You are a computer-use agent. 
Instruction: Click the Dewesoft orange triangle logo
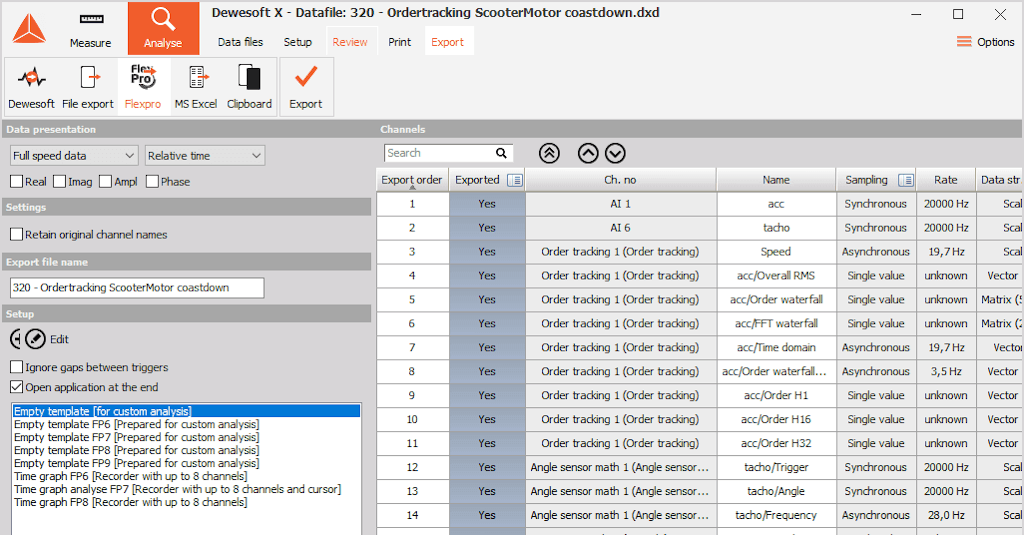pos(29,28)
